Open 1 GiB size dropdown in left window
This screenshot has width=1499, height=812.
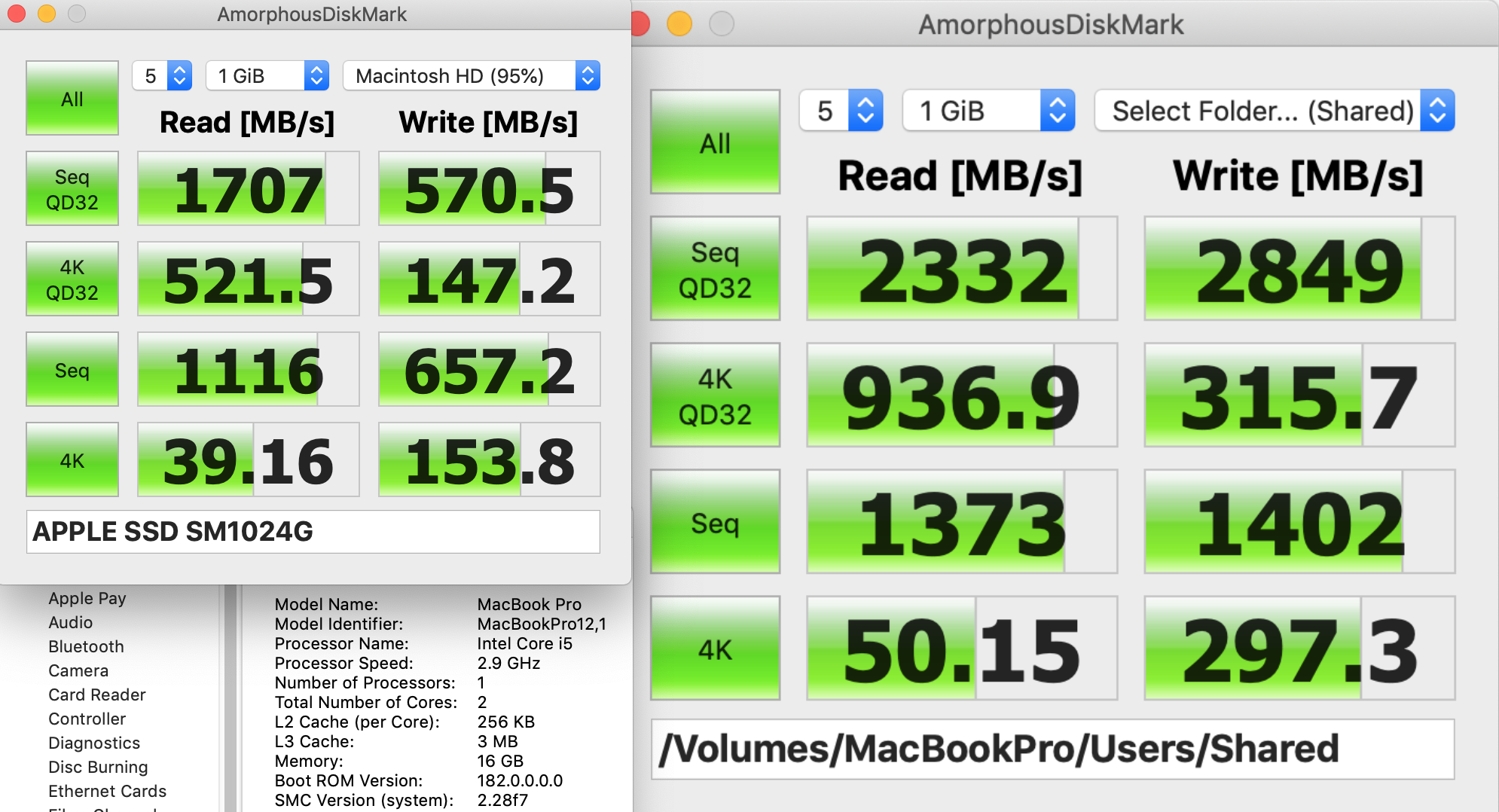pos(267,75)
